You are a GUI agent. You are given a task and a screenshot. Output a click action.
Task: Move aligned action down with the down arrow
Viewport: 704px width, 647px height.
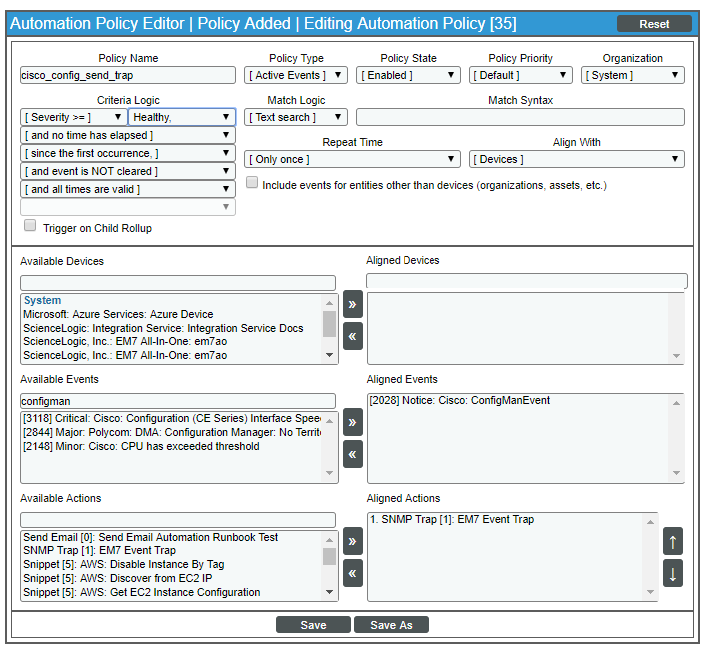pos(673,574)
